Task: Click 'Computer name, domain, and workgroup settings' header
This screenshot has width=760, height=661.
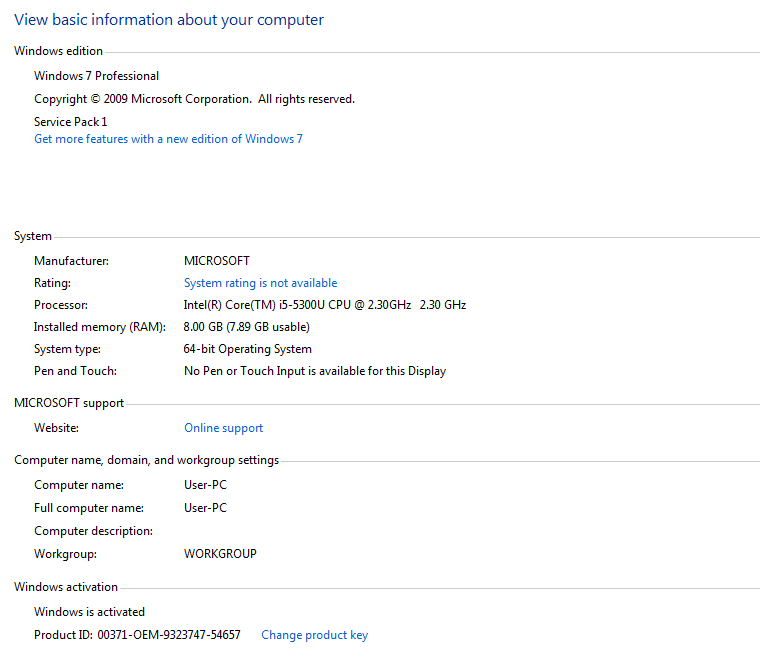Action: pyautogui.click(x=146, y=460)
